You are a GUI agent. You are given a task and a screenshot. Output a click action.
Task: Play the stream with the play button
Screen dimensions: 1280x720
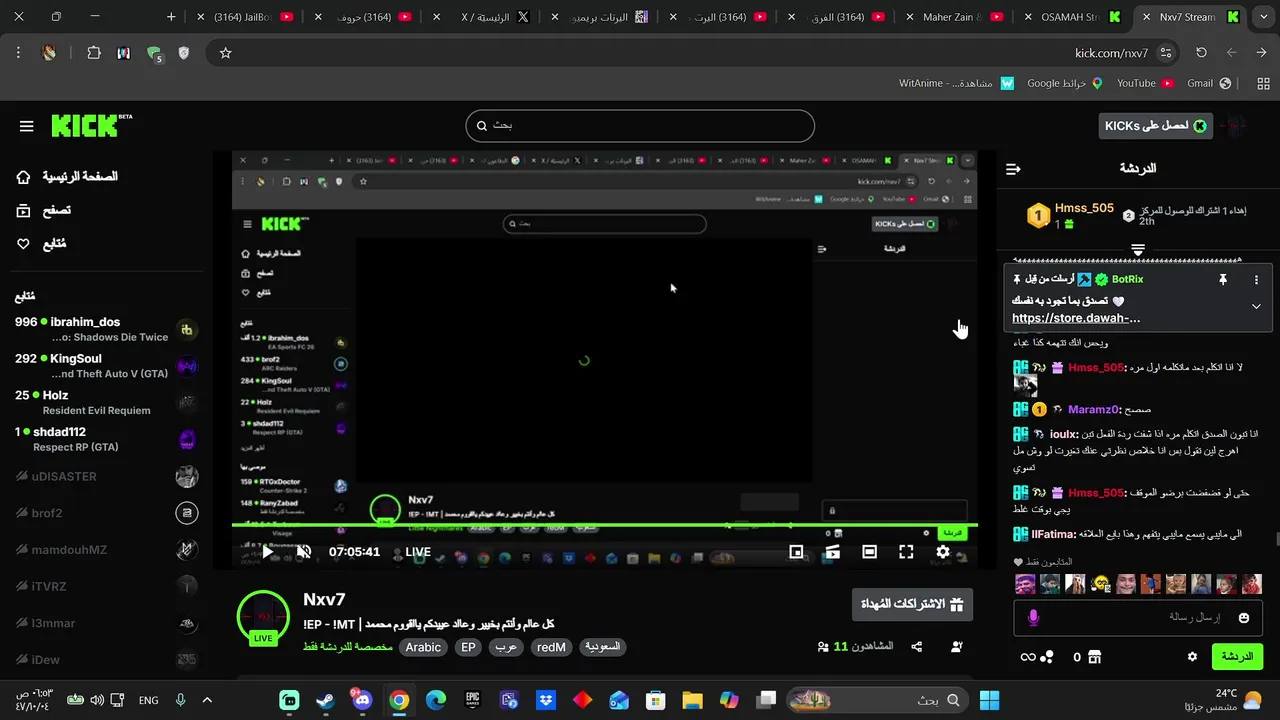268,552
